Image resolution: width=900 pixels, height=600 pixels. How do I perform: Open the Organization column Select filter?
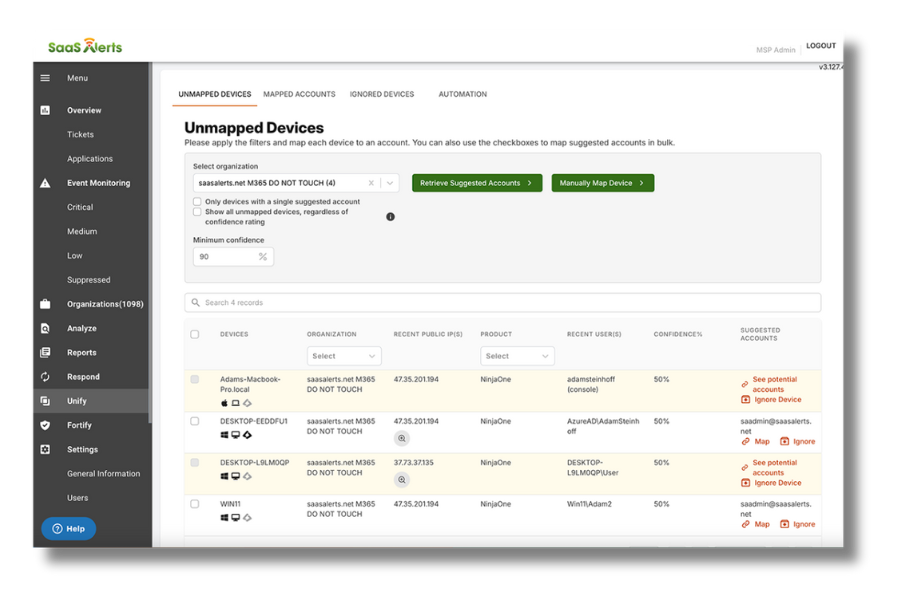point(344,356)
